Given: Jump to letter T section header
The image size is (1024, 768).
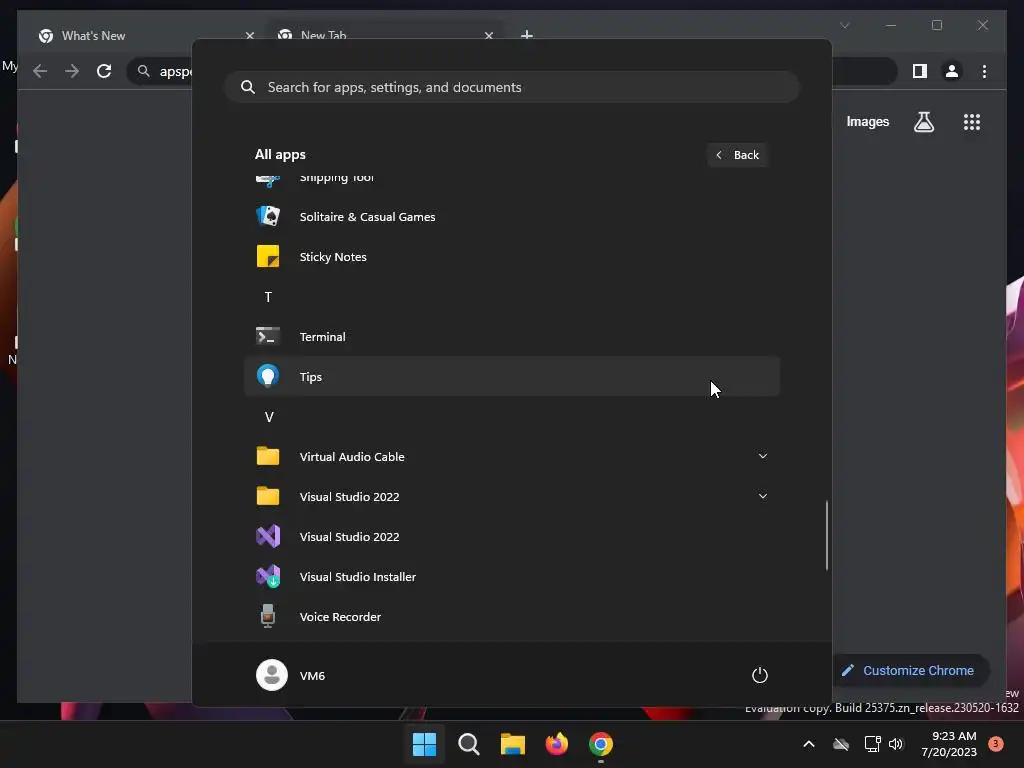Looking at the screenshot, I should coord(268,297).
